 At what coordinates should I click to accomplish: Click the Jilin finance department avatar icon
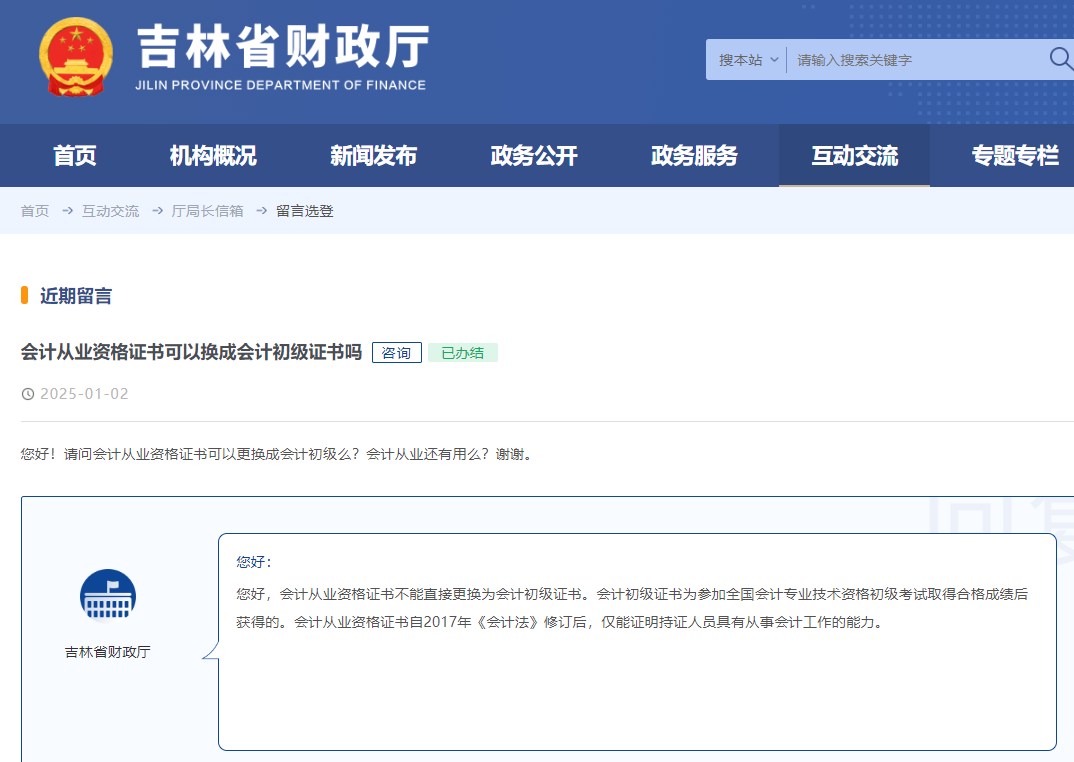[x=108, y=595]
